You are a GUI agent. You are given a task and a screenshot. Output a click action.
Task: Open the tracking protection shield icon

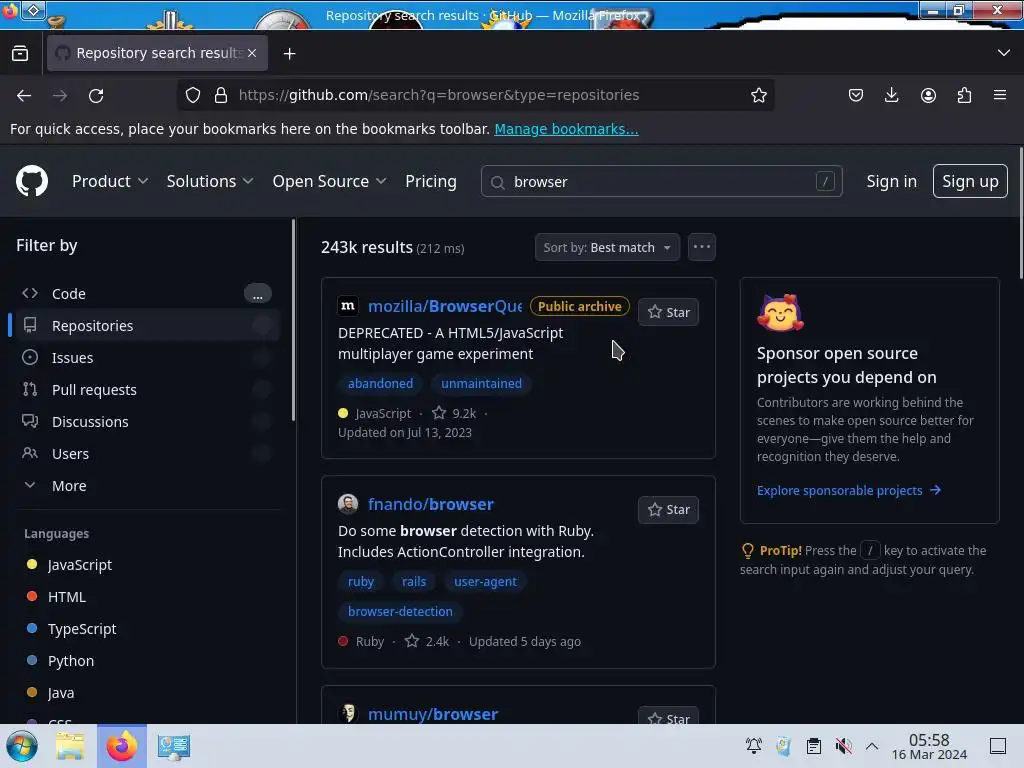click(x=193, y=95)
